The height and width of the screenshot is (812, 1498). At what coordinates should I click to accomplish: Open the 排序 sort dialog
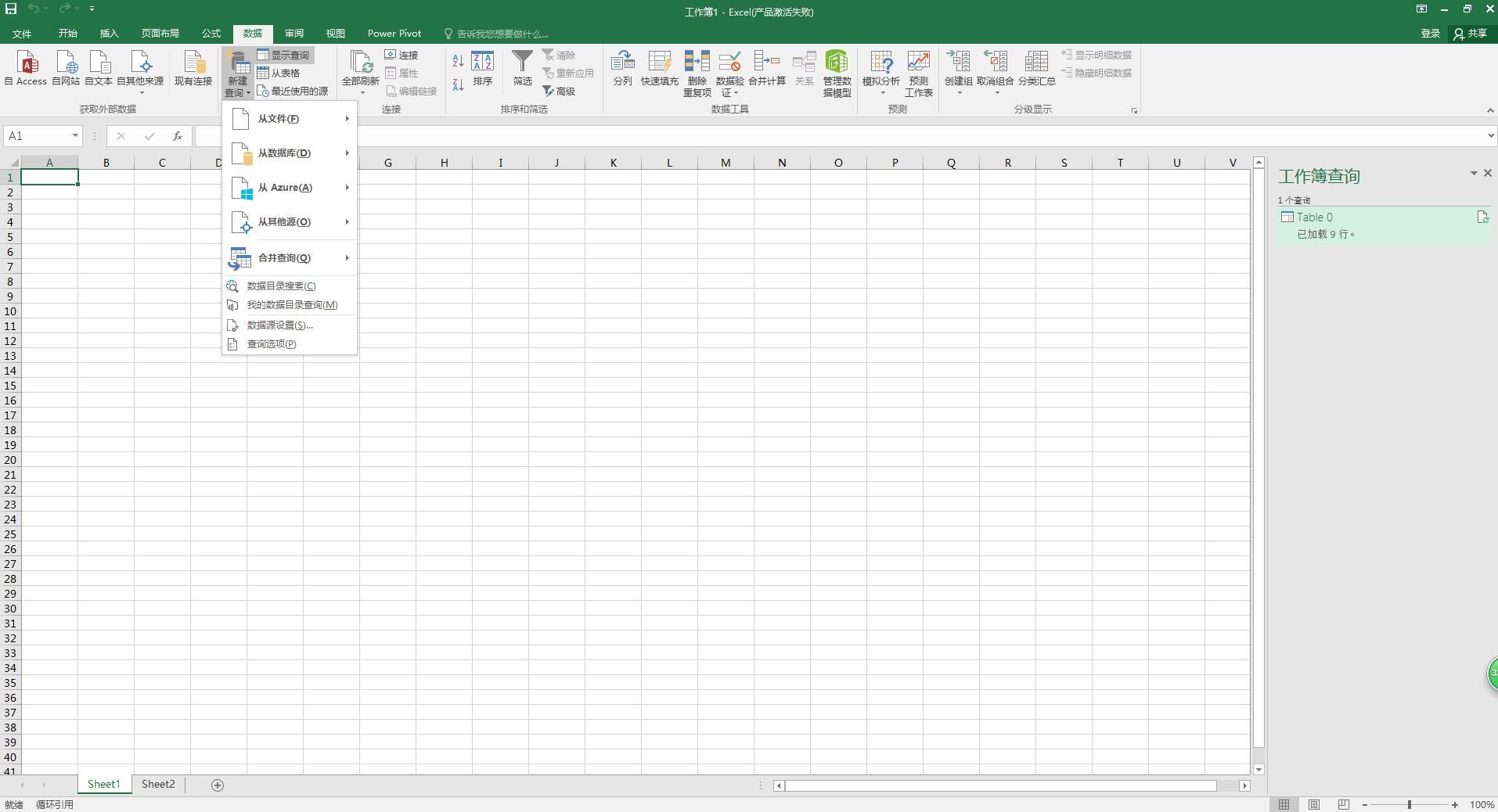(482, 68)
